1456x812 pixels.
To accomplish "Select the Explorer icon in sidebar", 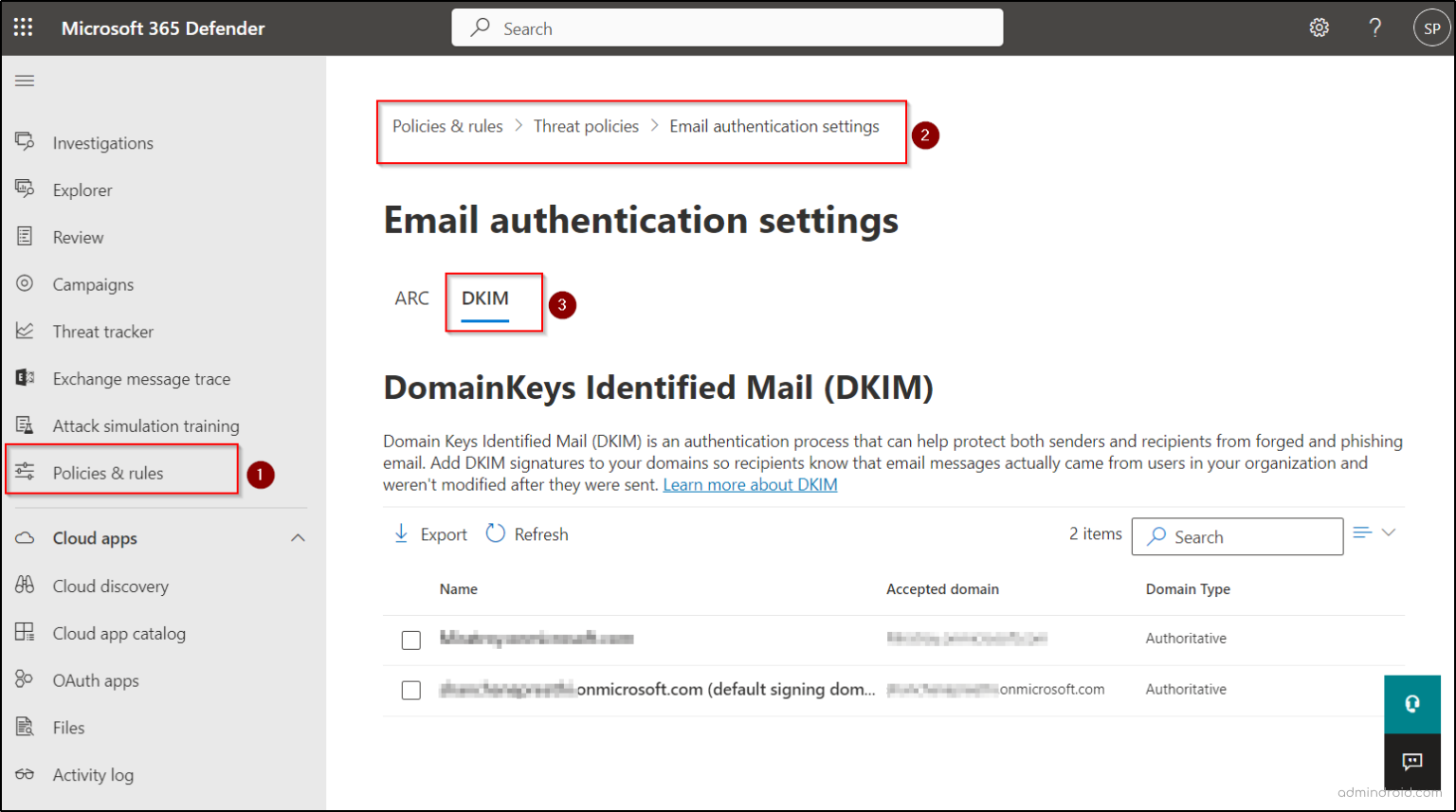I will coord(24,189).
